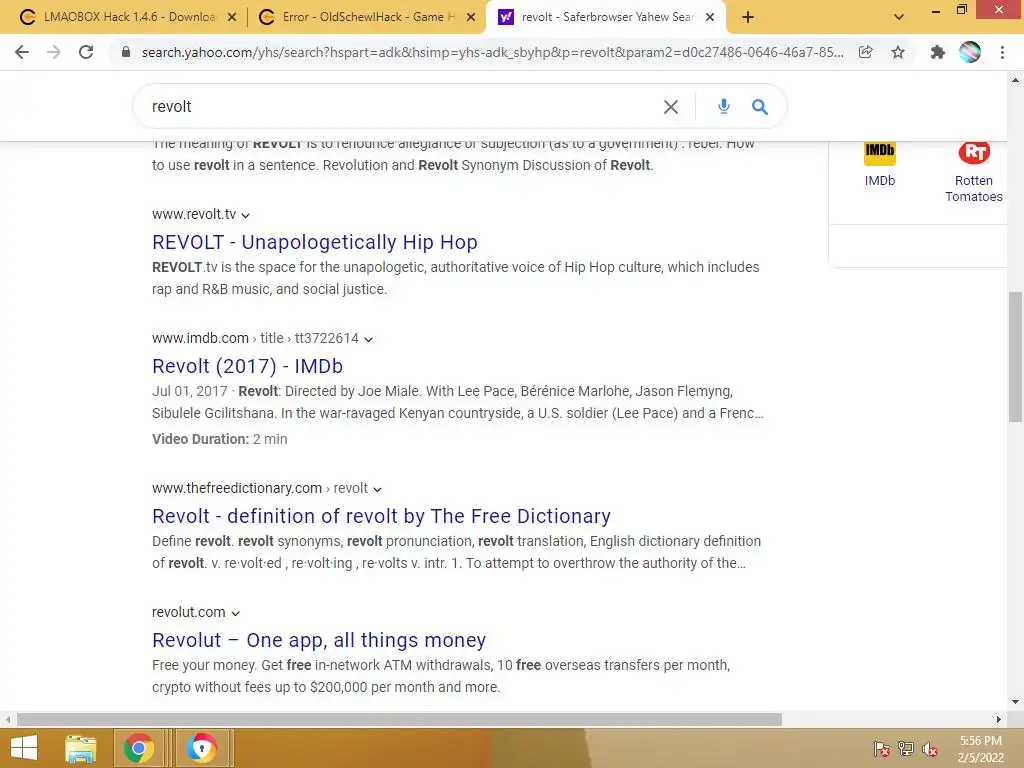1024x768 pixels.
Task: Click the horizontal scrollbar thumb
Action: coord(399,720)
